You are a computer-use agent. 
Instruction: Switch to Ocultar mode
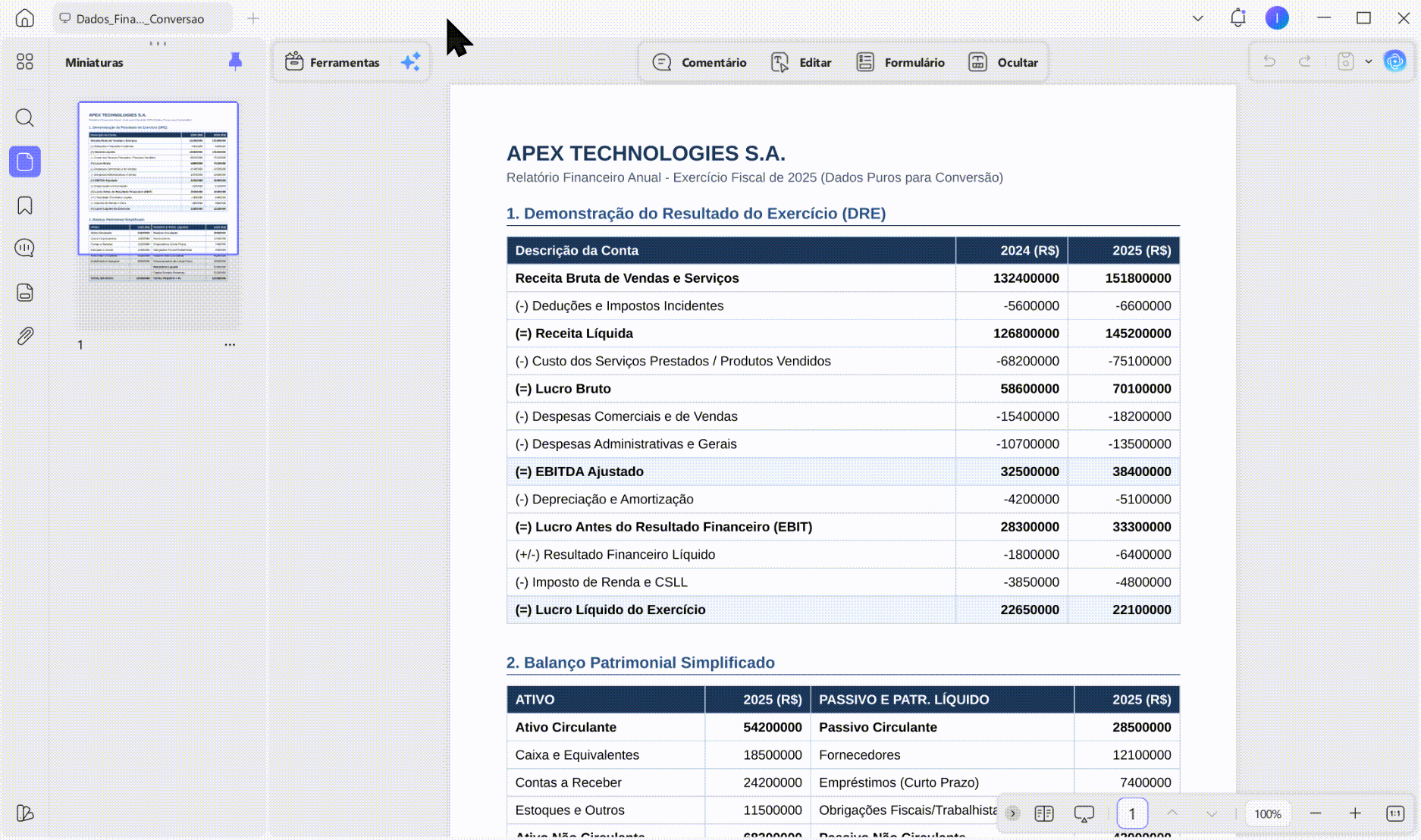pos(1003,62)
